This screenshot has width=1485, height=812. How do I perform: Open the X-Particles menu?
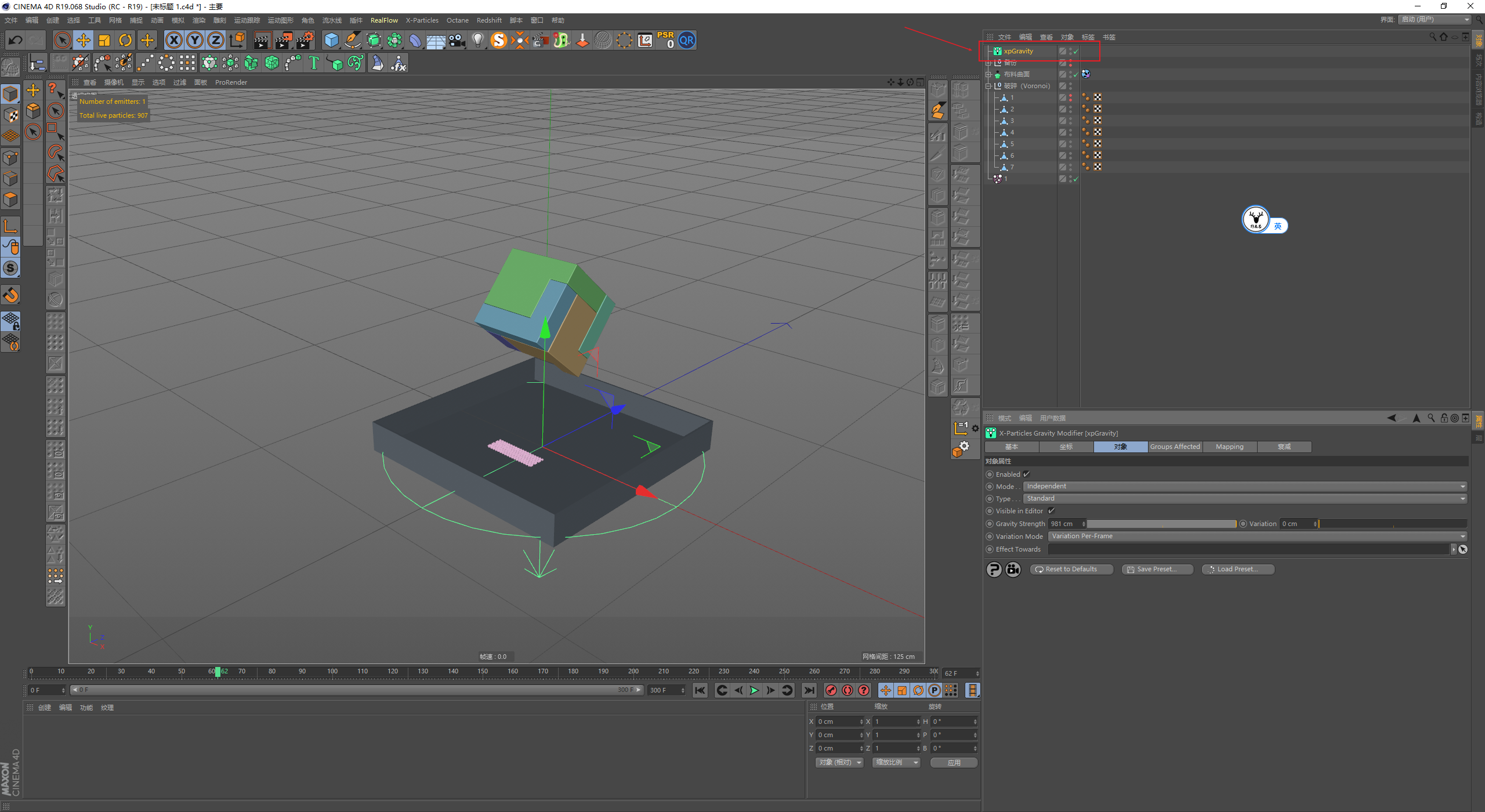point(422,20)
